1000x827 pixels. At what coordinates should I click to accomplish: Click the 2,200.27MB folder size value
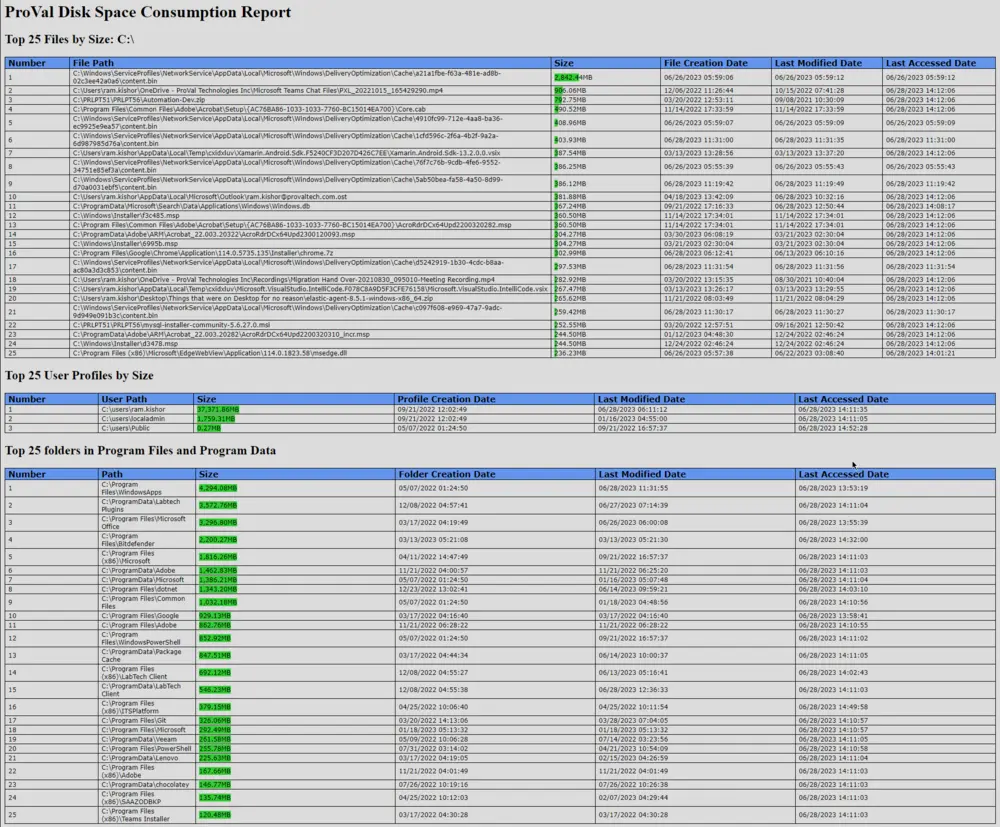point(217,540)
